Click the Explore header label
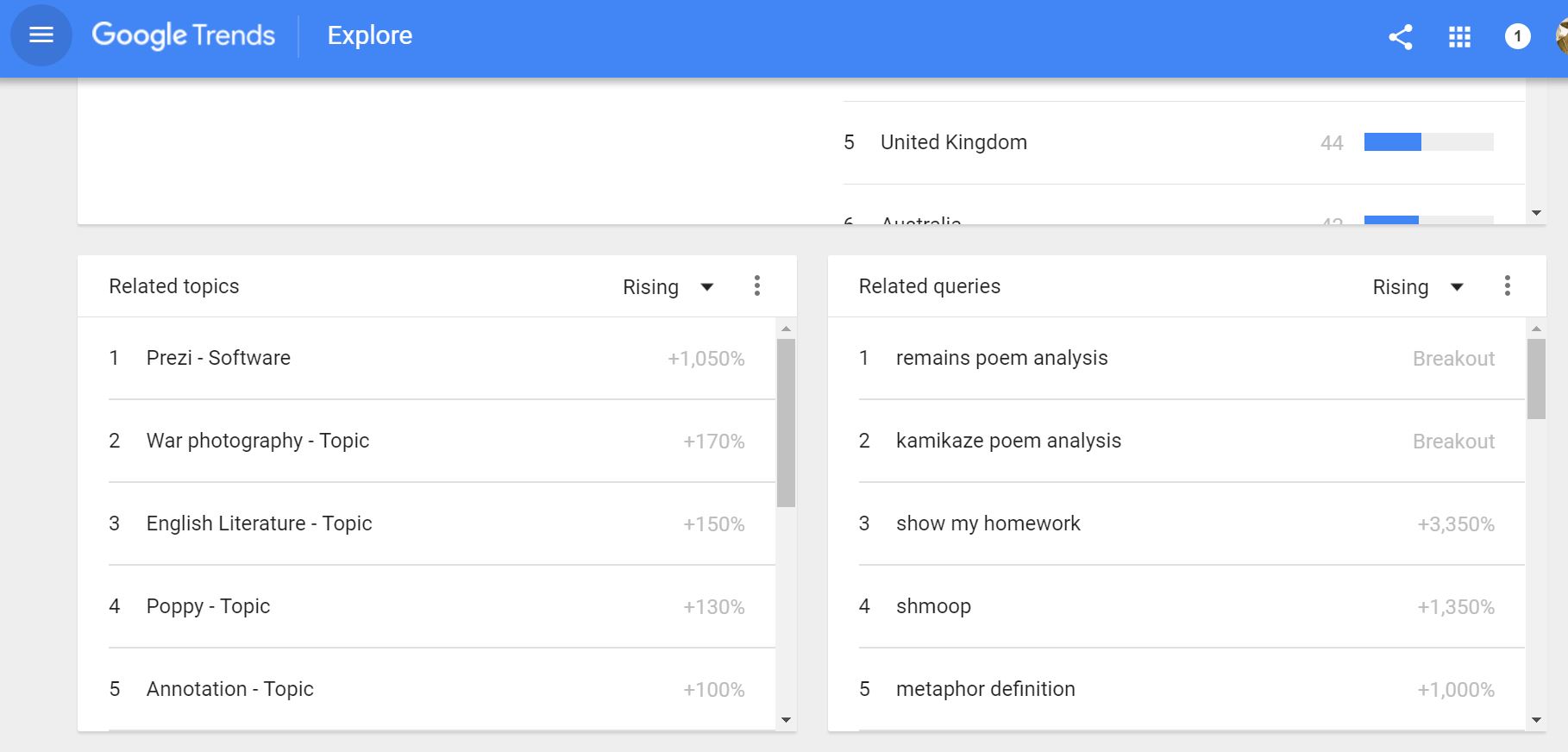 tap(370, 35)
